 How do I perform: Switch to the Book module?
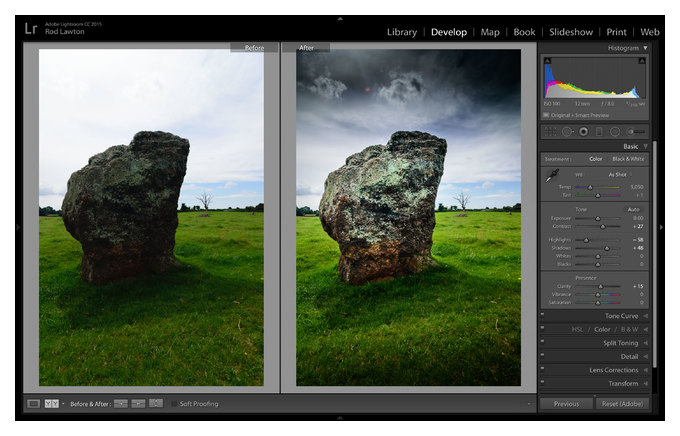pyautogui.click(x=524, y=32)
